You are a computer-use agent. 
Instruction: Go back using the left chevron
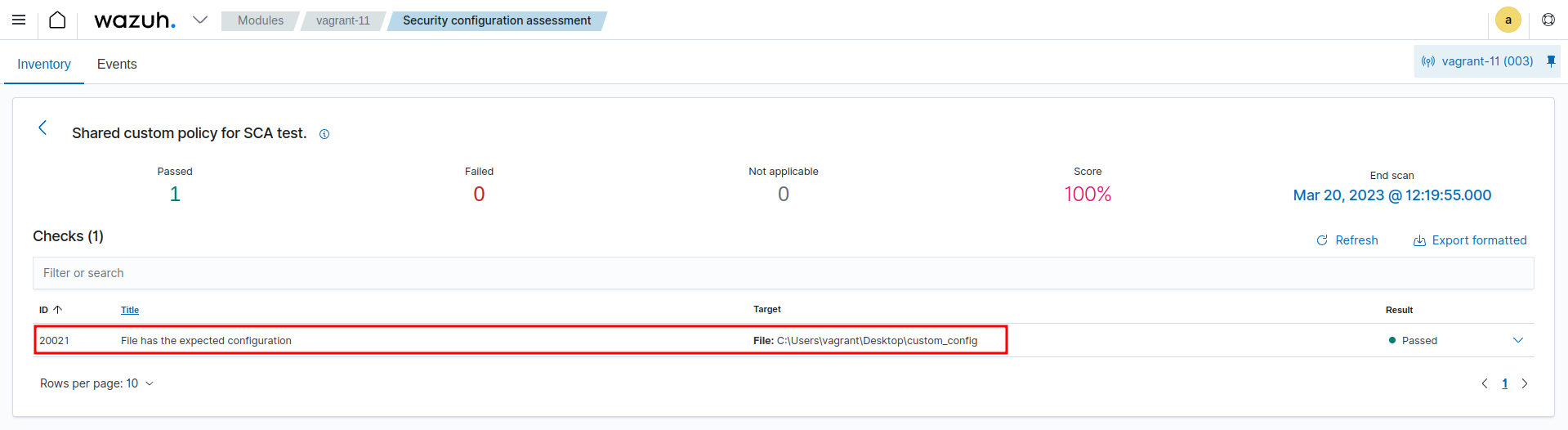[x=42, y=128]
